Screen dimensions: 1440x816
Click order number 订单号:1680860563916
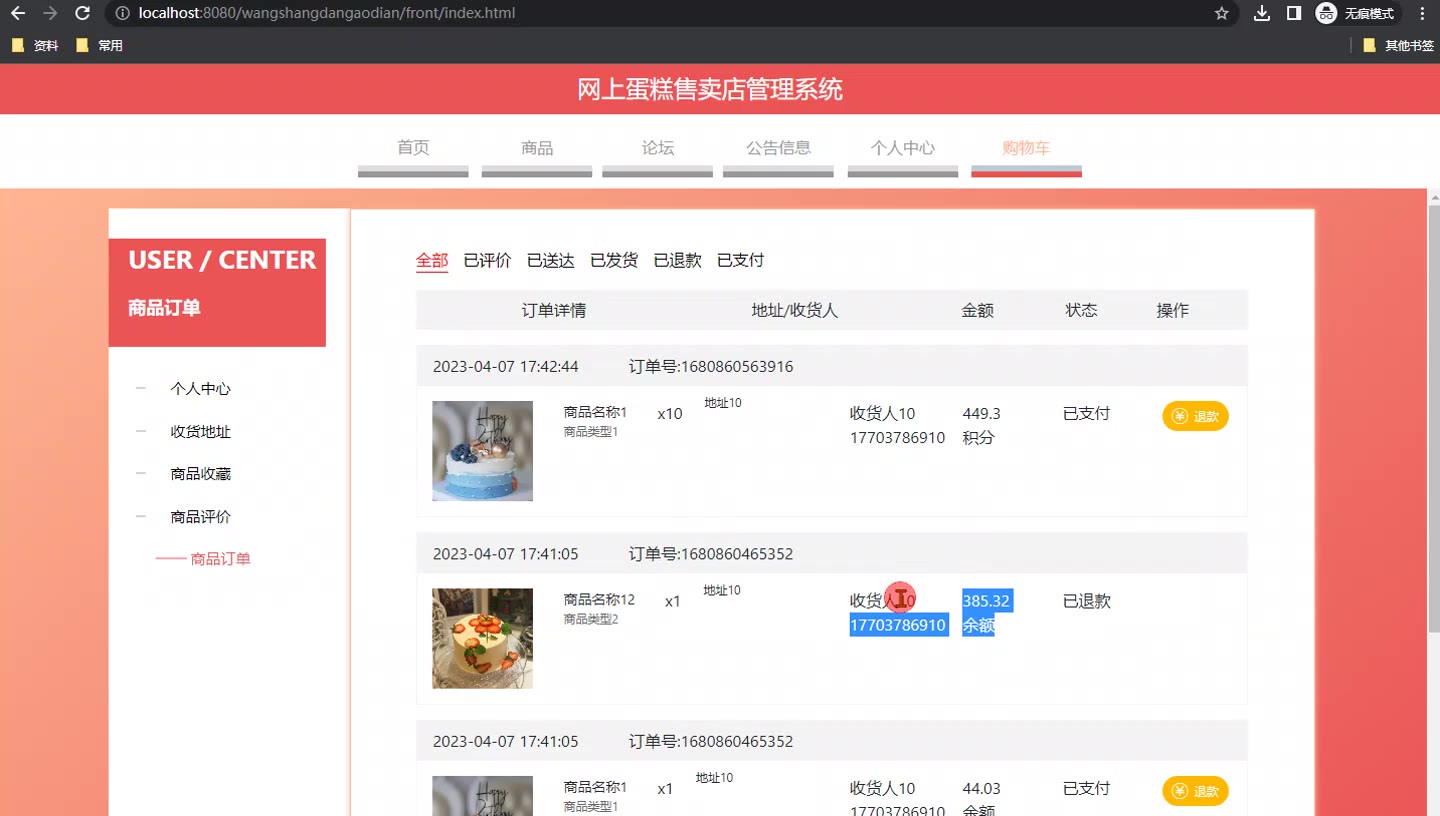(711, 367)
